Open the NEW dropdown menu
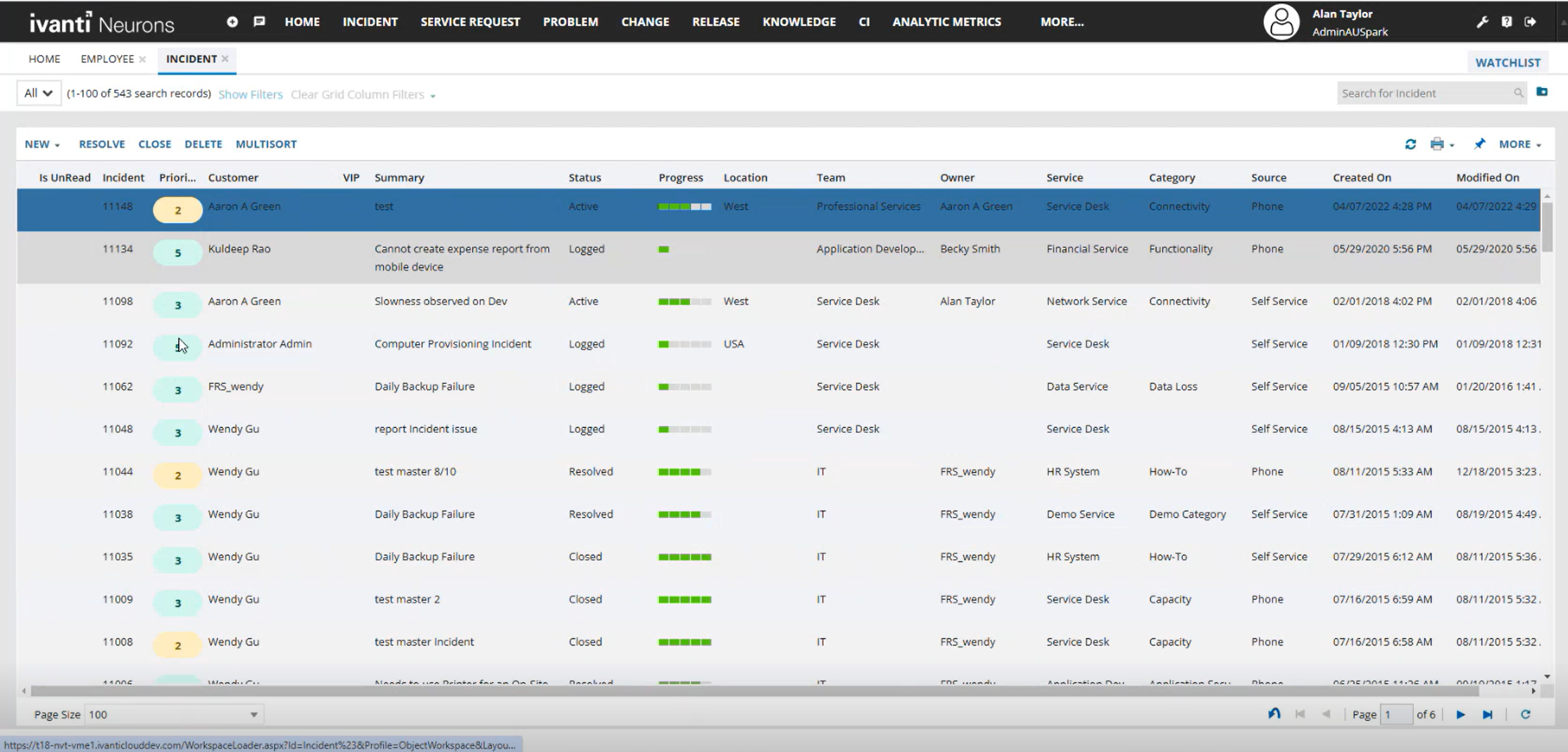 pos(42,144)
